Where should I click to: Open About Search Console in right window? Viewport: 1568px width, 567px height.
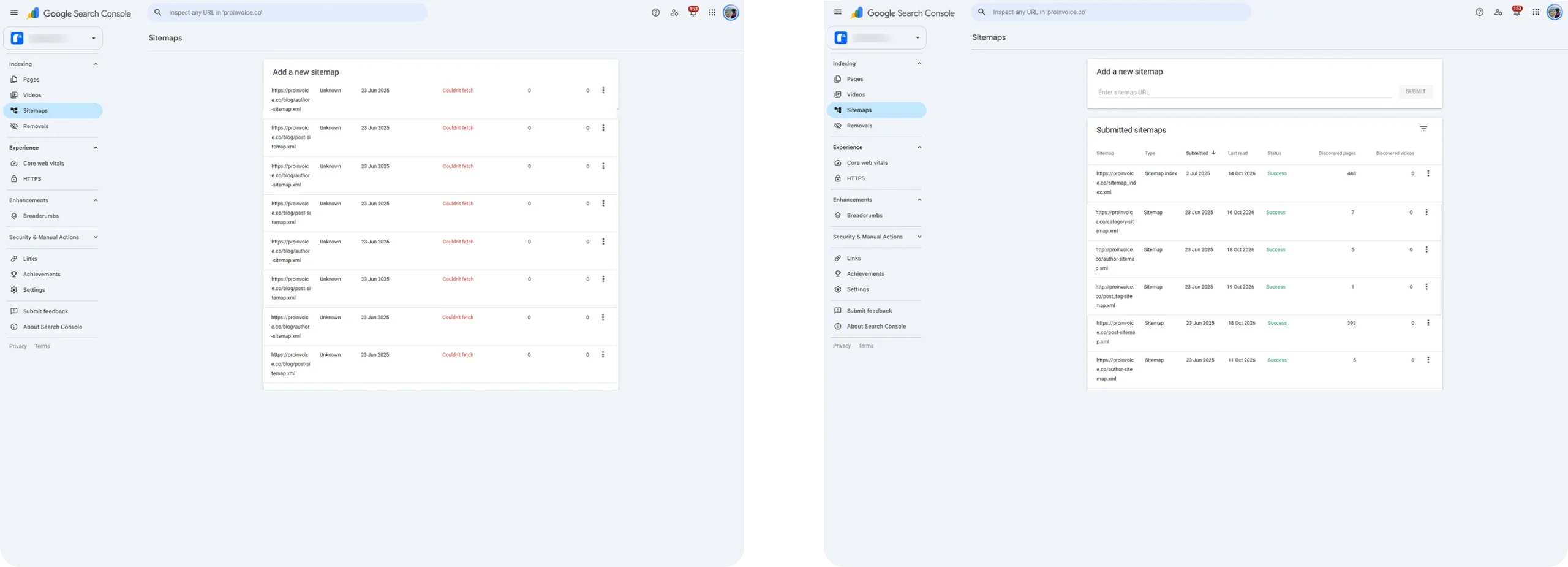(x=876, y=327)
